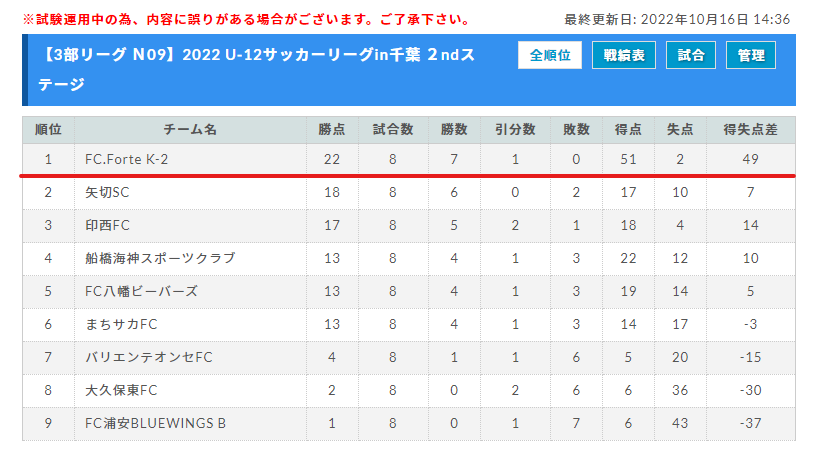Click team name バリエンテオンセFC
Screen dimensions: 813x460
tap(149, 357)
